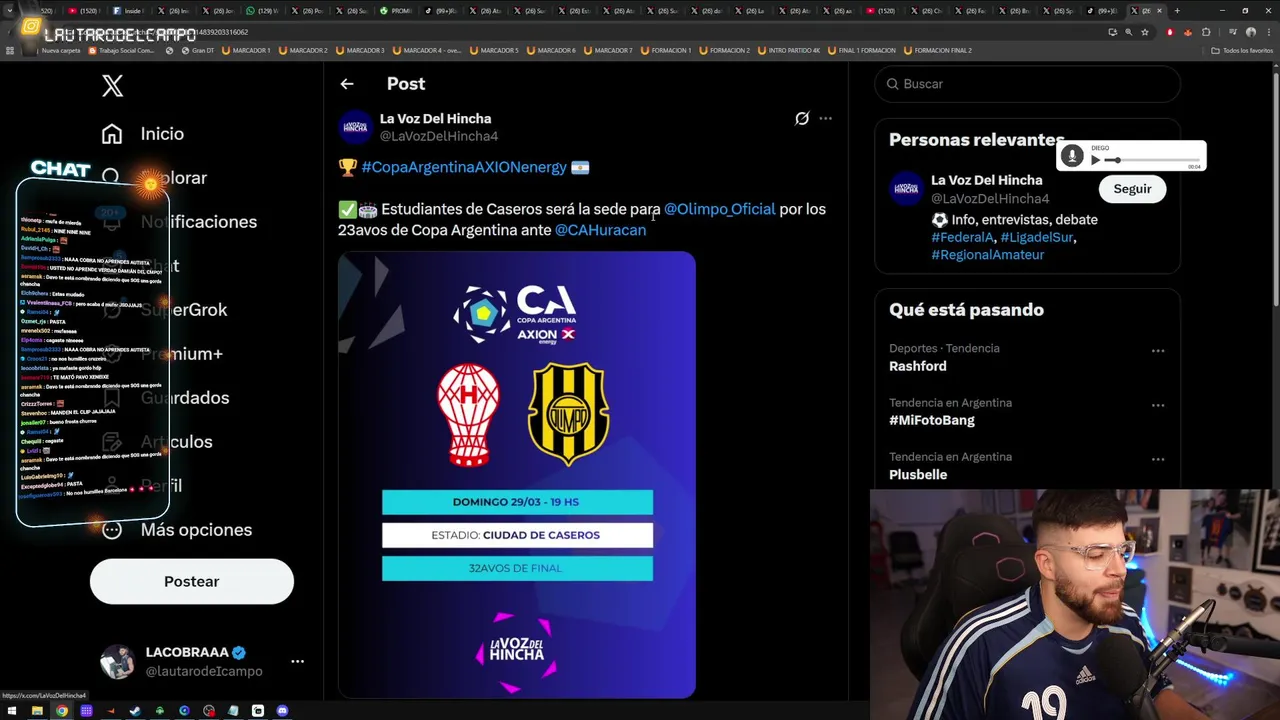This screenshot has width=1280, height=720.
Task: Click the Grok explain icon on post
Action: tap(802, 119)
